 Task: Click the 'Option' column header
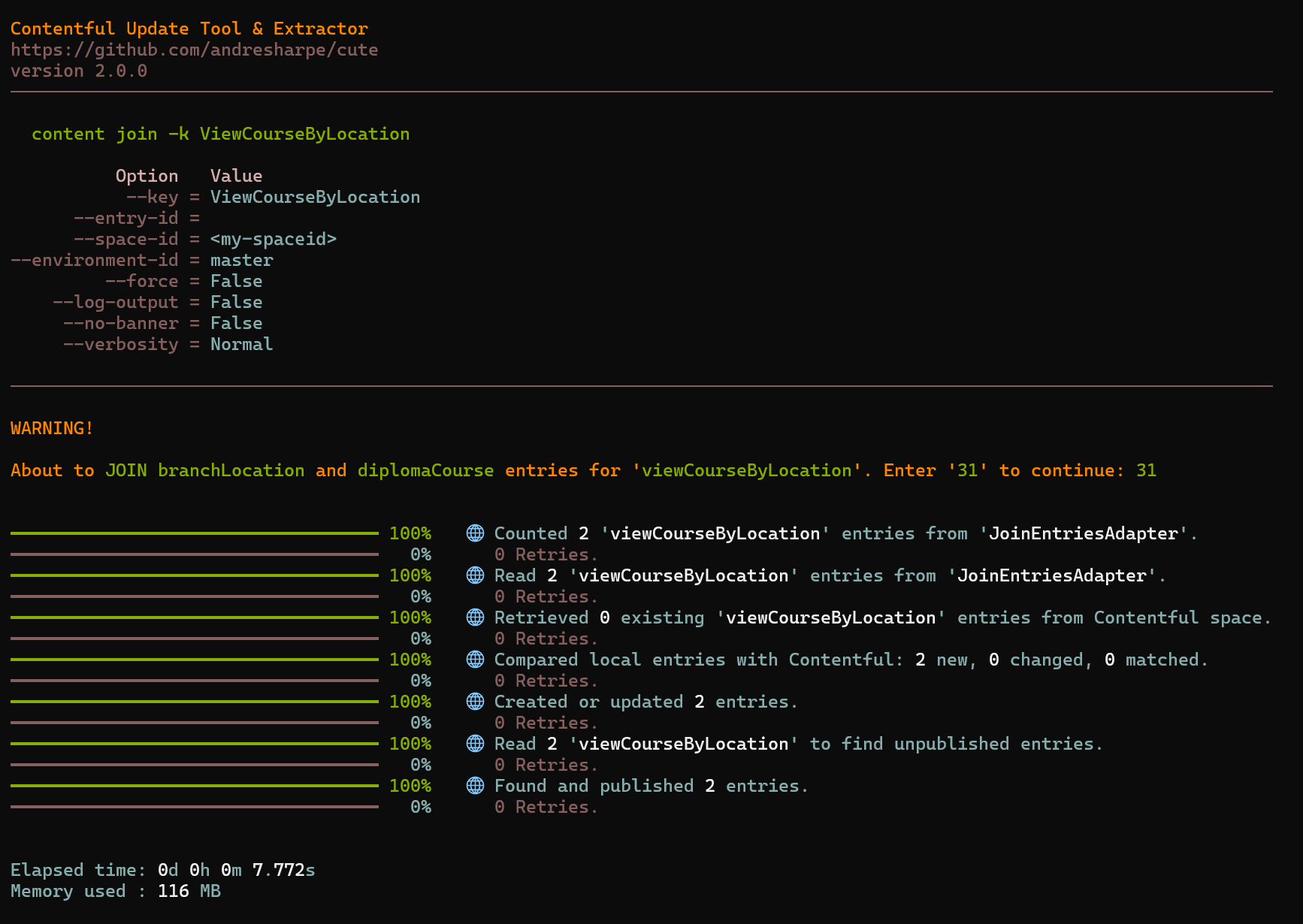coord(147,176)
